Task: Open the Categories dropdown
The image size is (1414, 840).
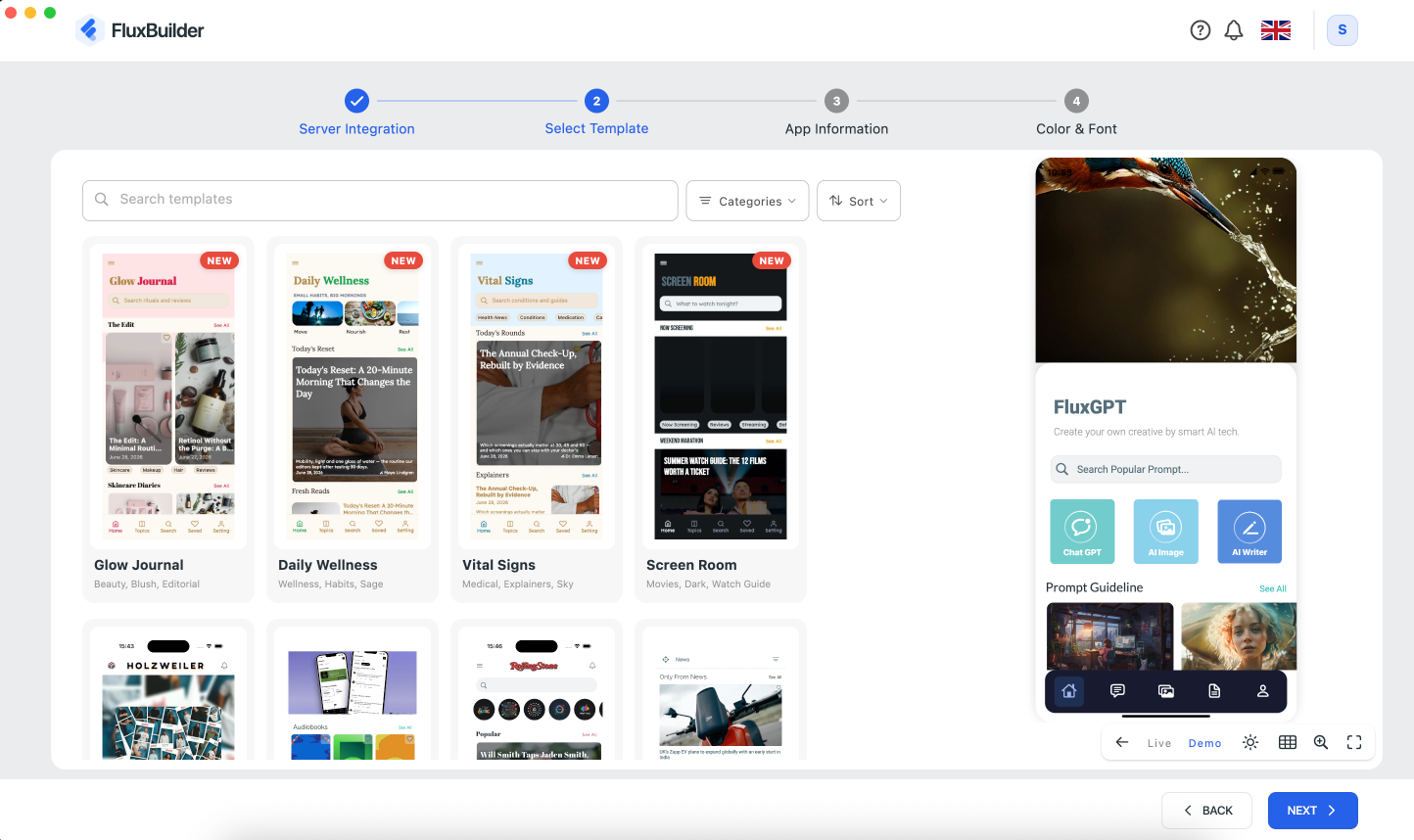Action: point(748,201)
